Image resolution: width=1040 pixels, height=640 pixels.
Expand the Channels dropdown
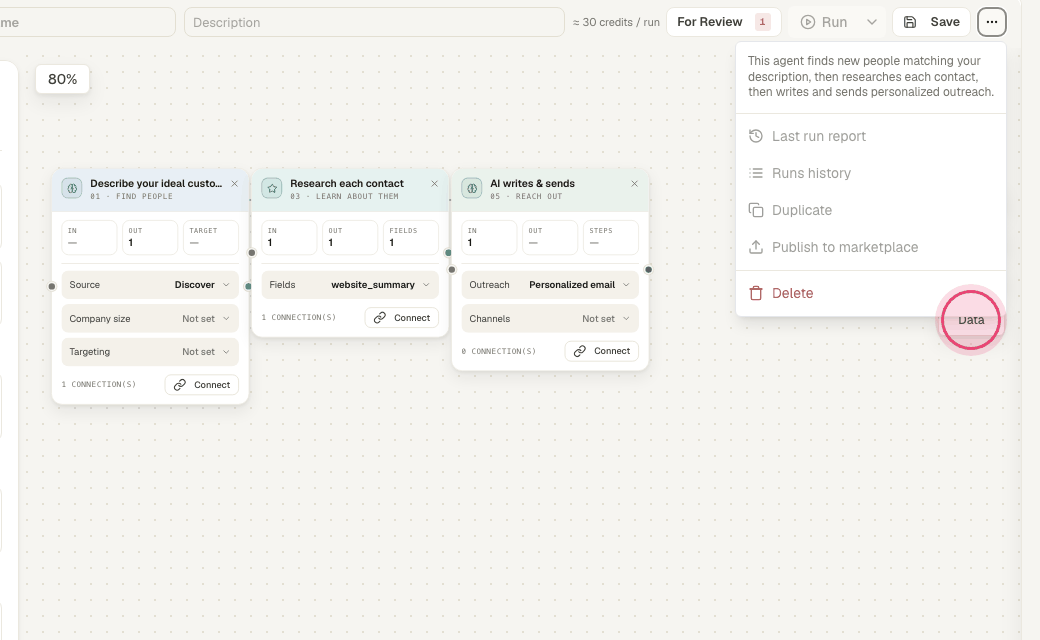pos(550,318)
